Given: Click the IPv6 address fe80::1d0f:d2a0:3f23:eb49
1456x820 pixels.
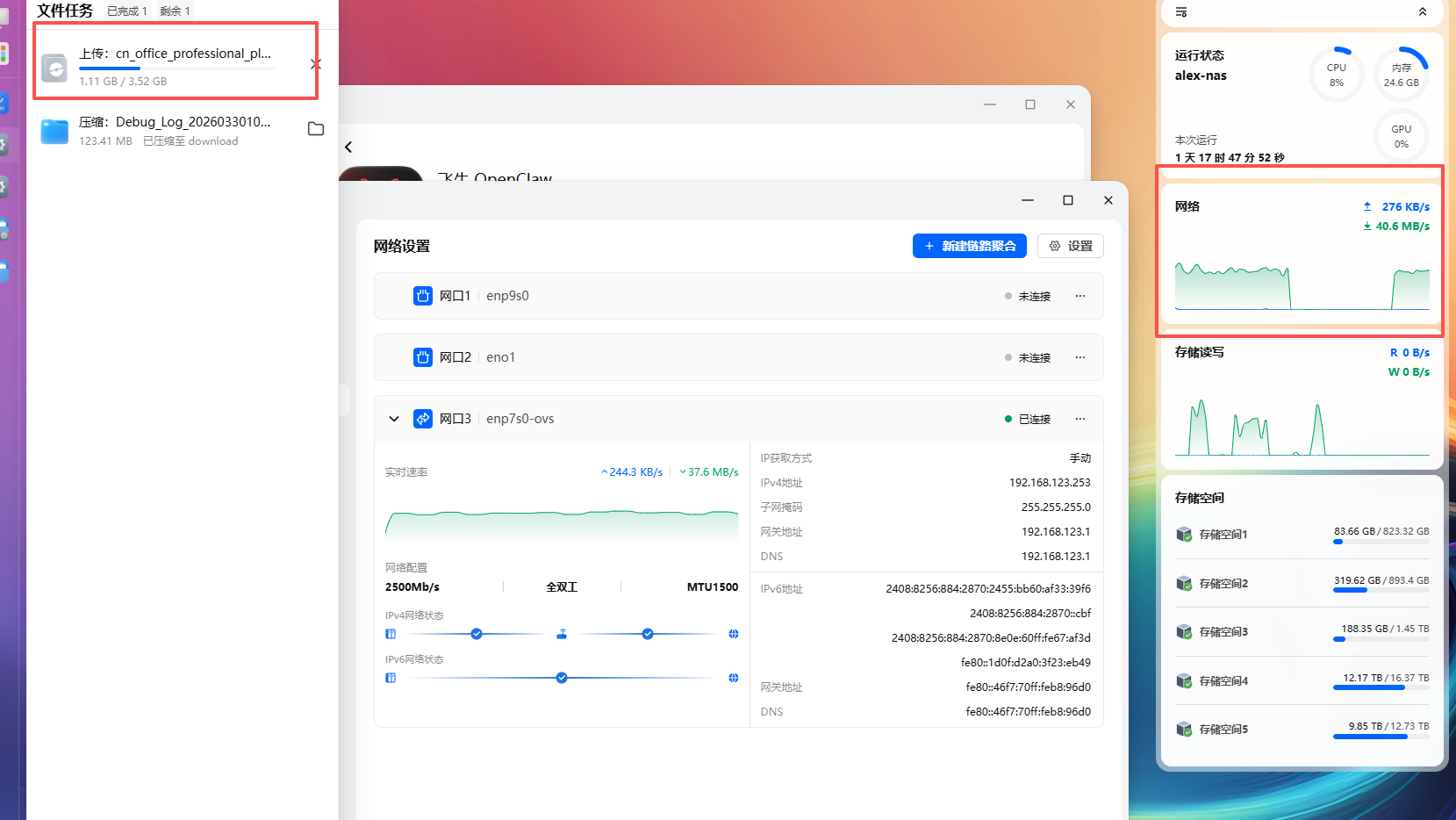Looking at the screenshot, I should pos(1026,663).
